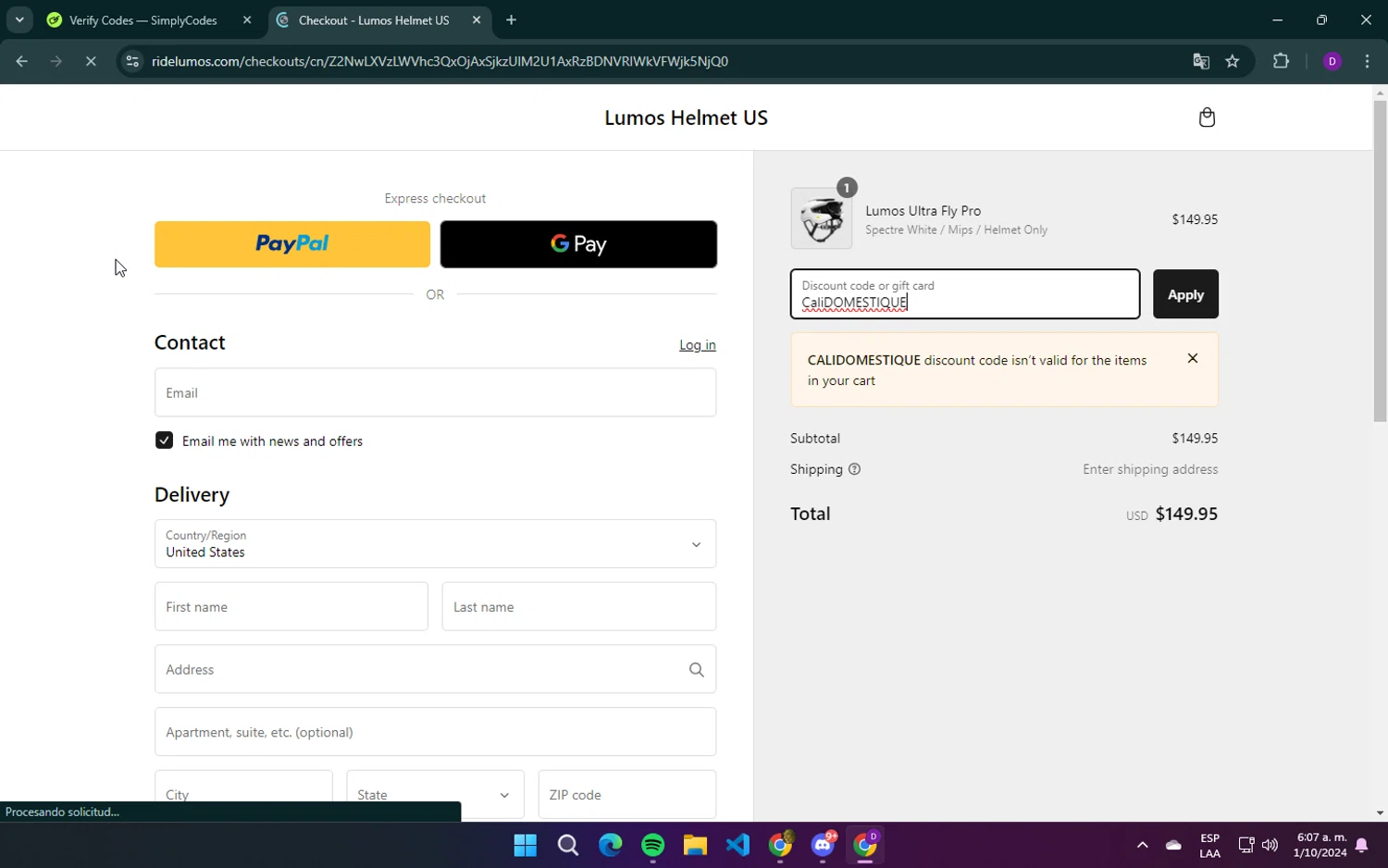Focus the ZIP code field
1388x868 pixels.
pos(627,794)
